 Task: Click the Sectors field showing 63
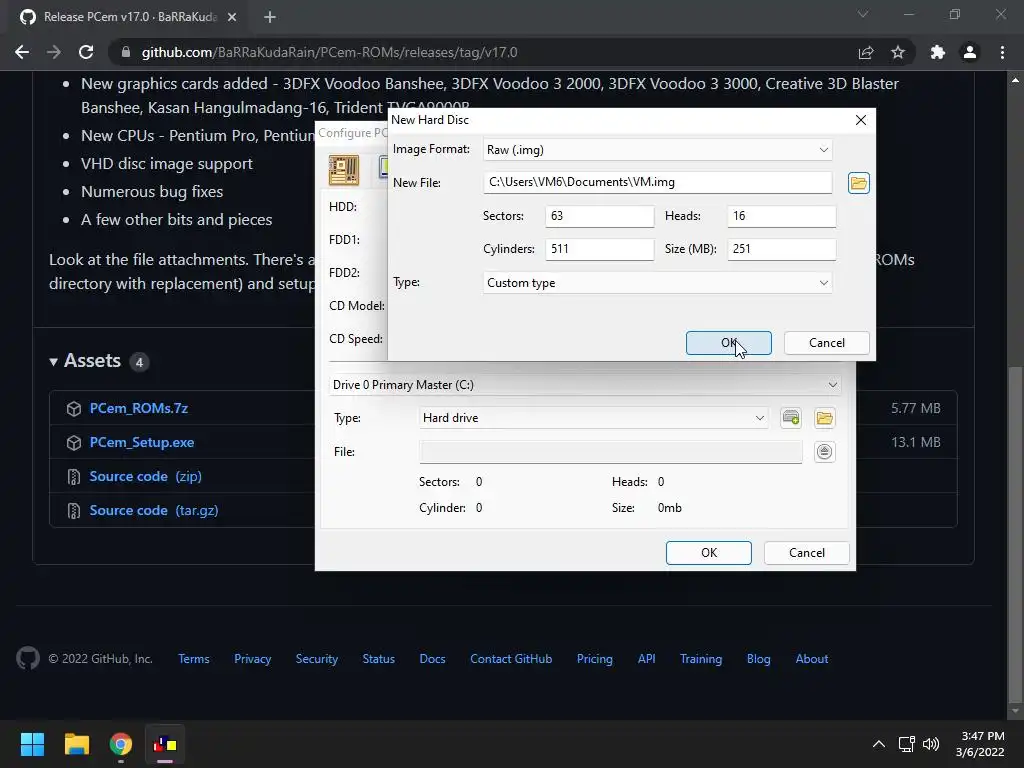600,216
